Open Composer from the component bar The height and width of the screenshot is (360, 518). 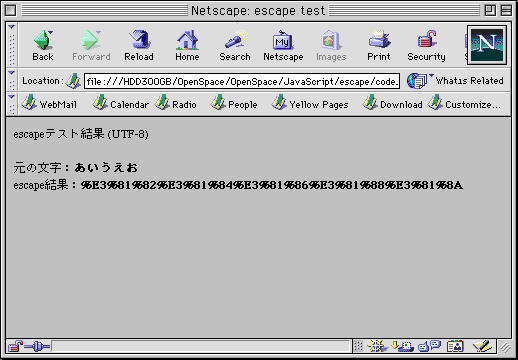[482, 347]
